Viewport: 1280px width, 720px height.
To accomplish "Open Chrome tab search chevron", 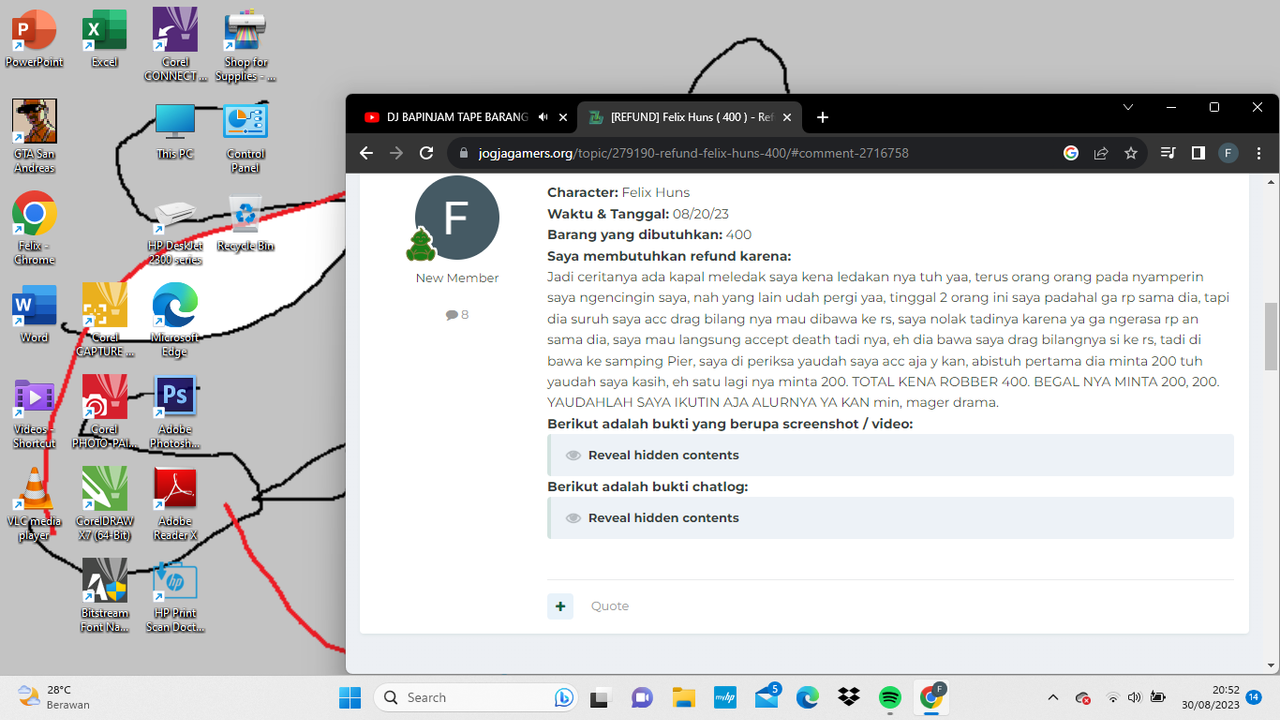I will pyautogui.click(x=1128, y=107).
